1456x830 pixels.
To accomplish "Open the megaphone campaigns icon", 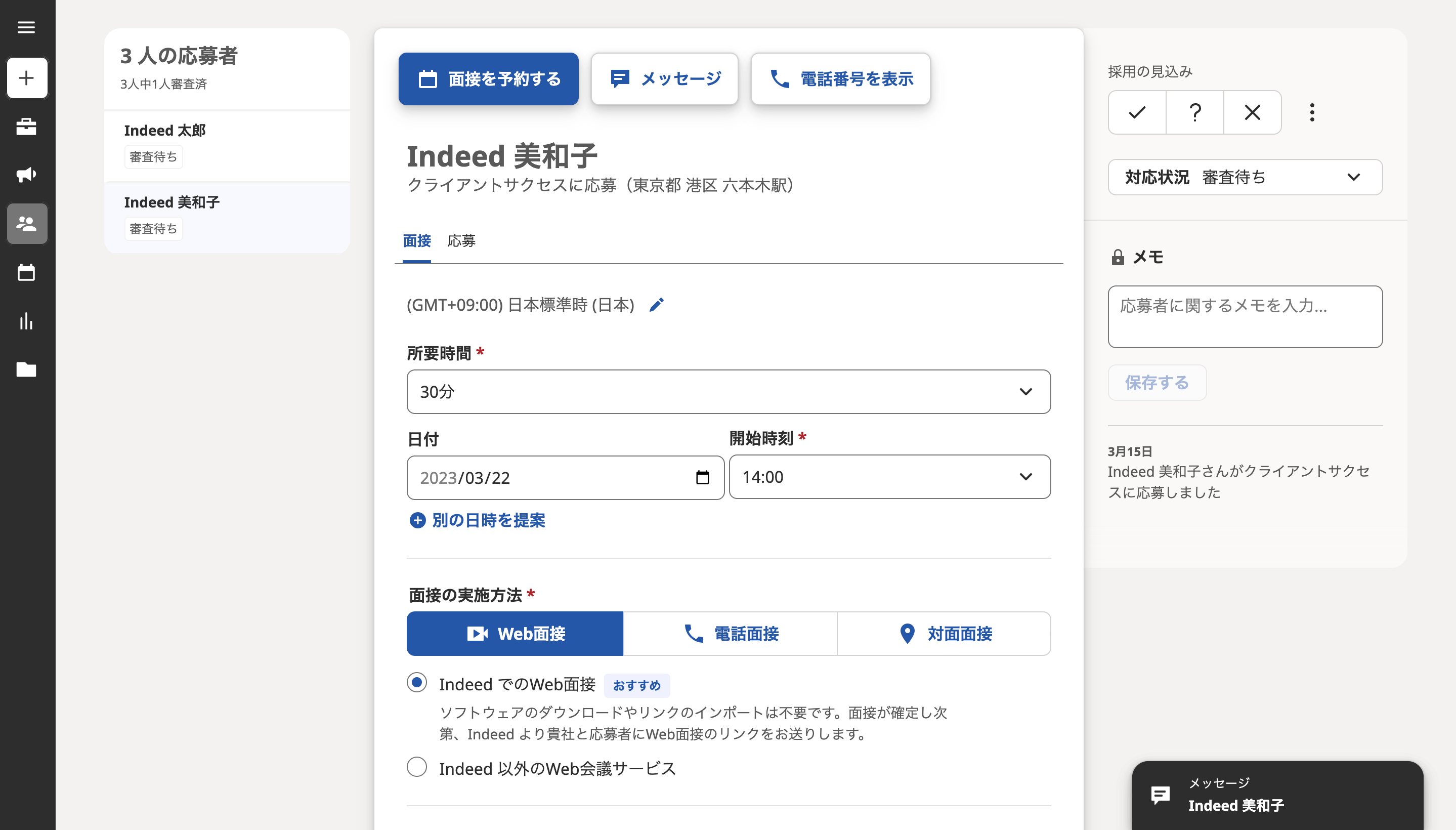I will [26, 175].
